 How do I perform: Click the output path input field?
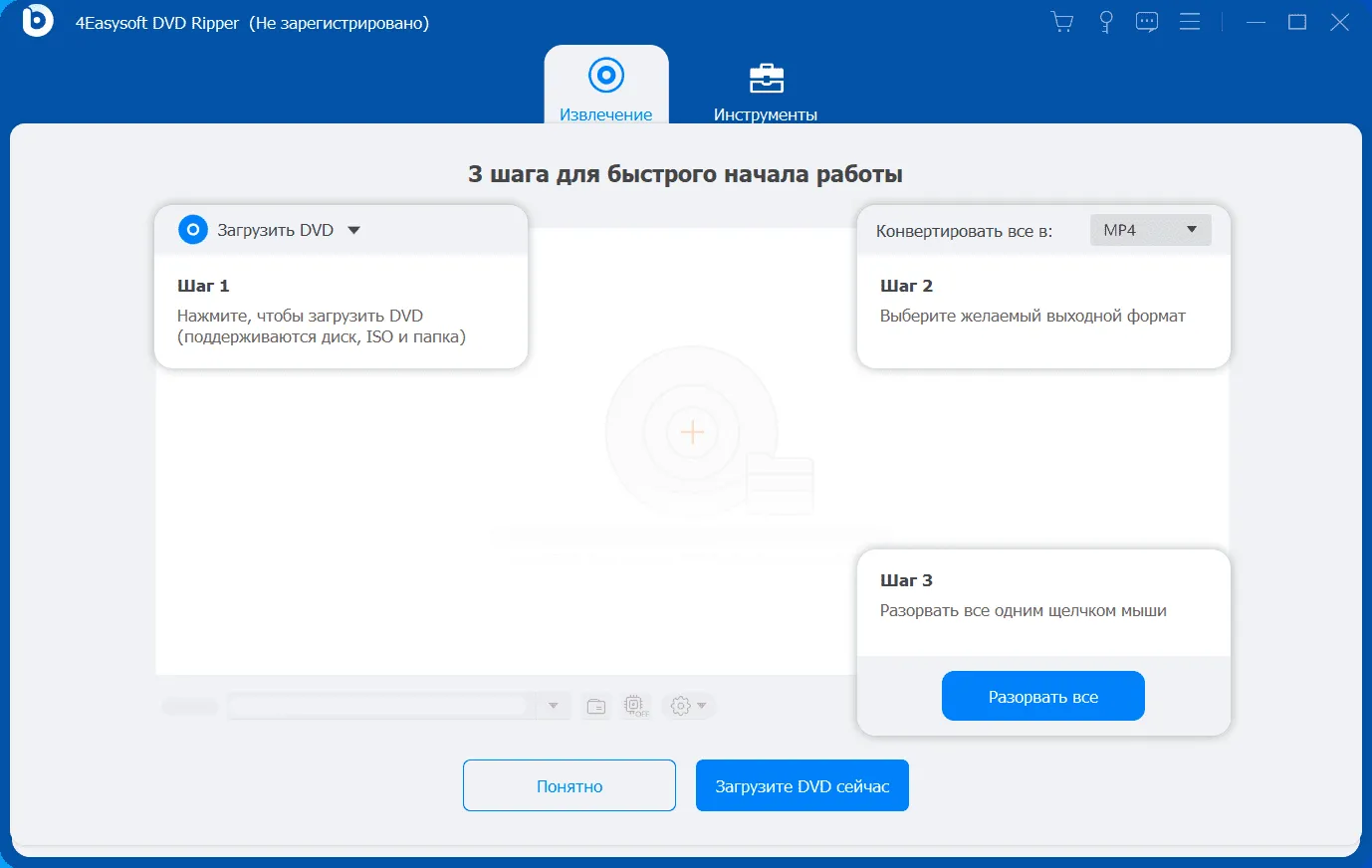(x=378, y=706)
